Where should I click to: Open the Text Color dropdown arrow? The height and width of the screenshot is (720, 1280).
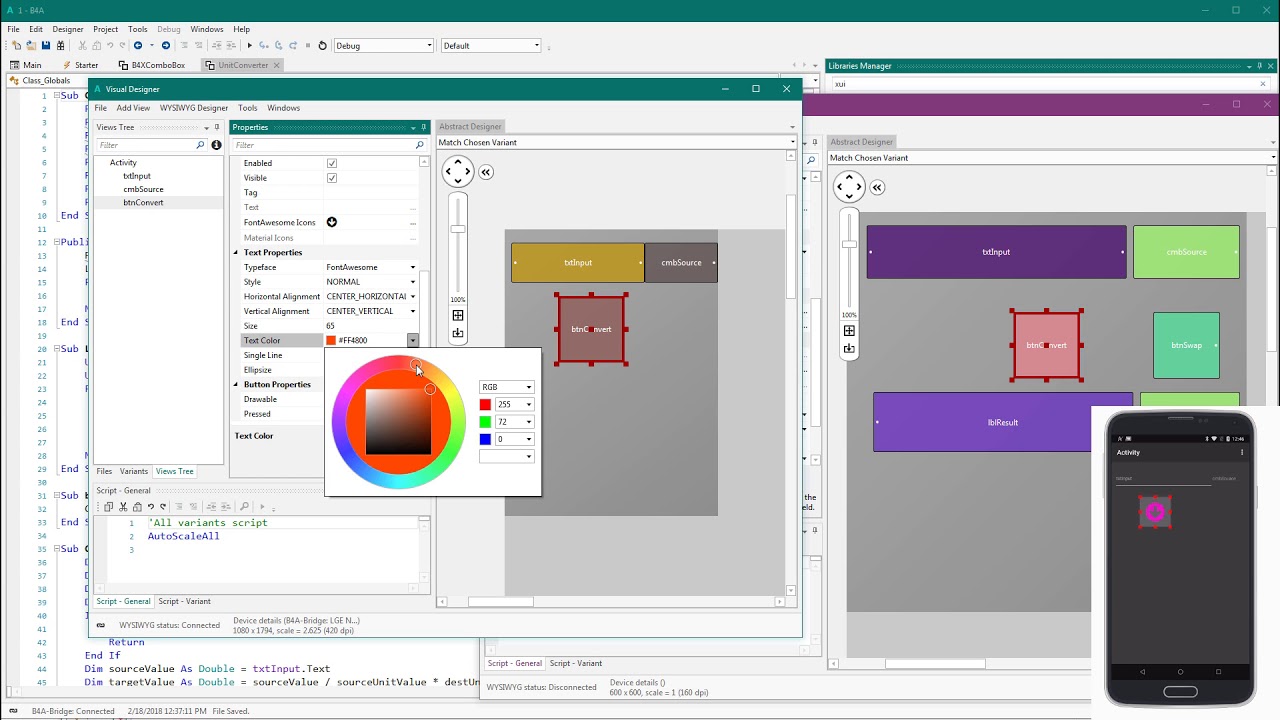pyautogui.click(x=412, y=341)
